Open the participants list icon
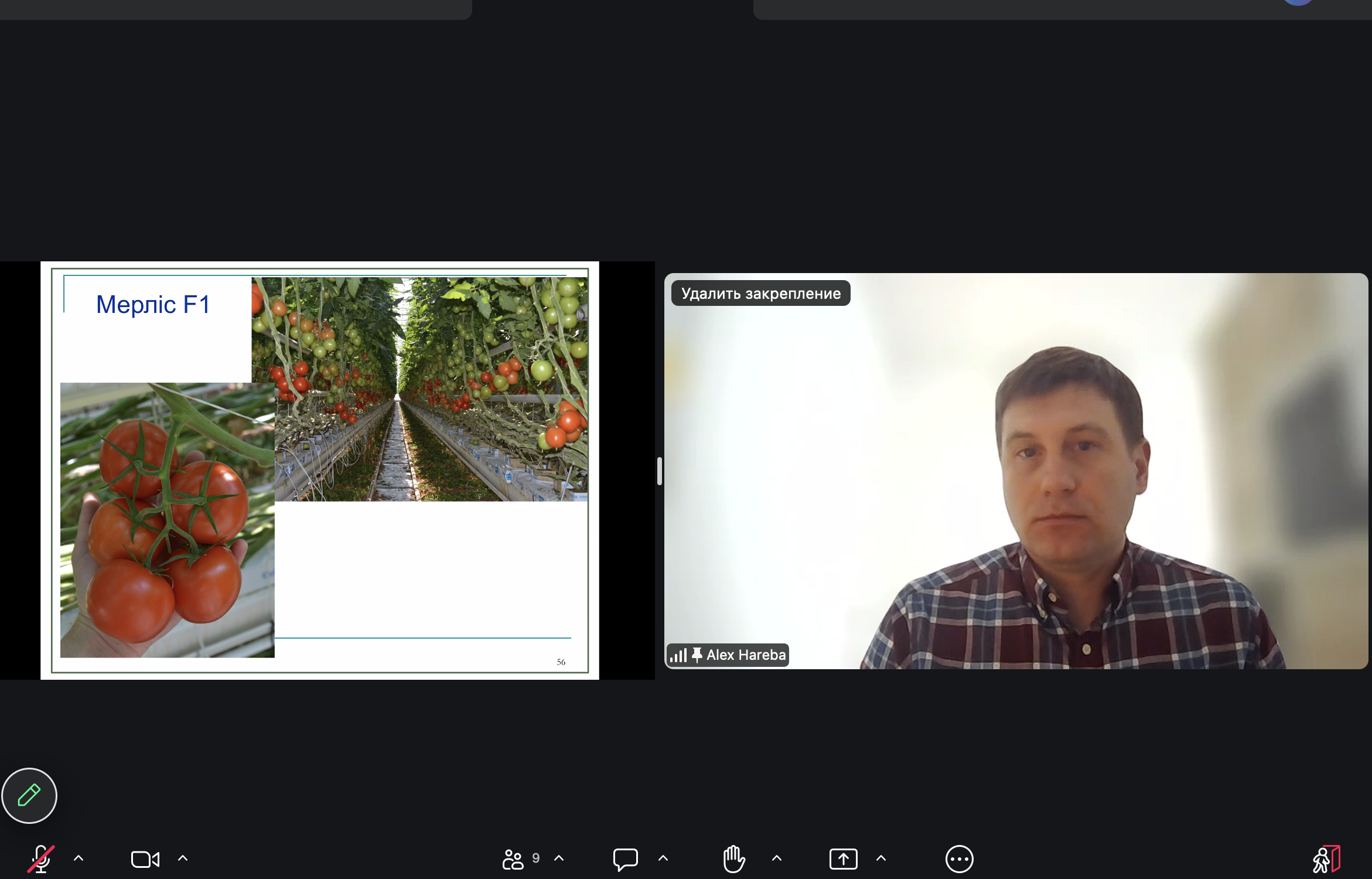This screenshot has height=879, width=1372. point(514,859)
